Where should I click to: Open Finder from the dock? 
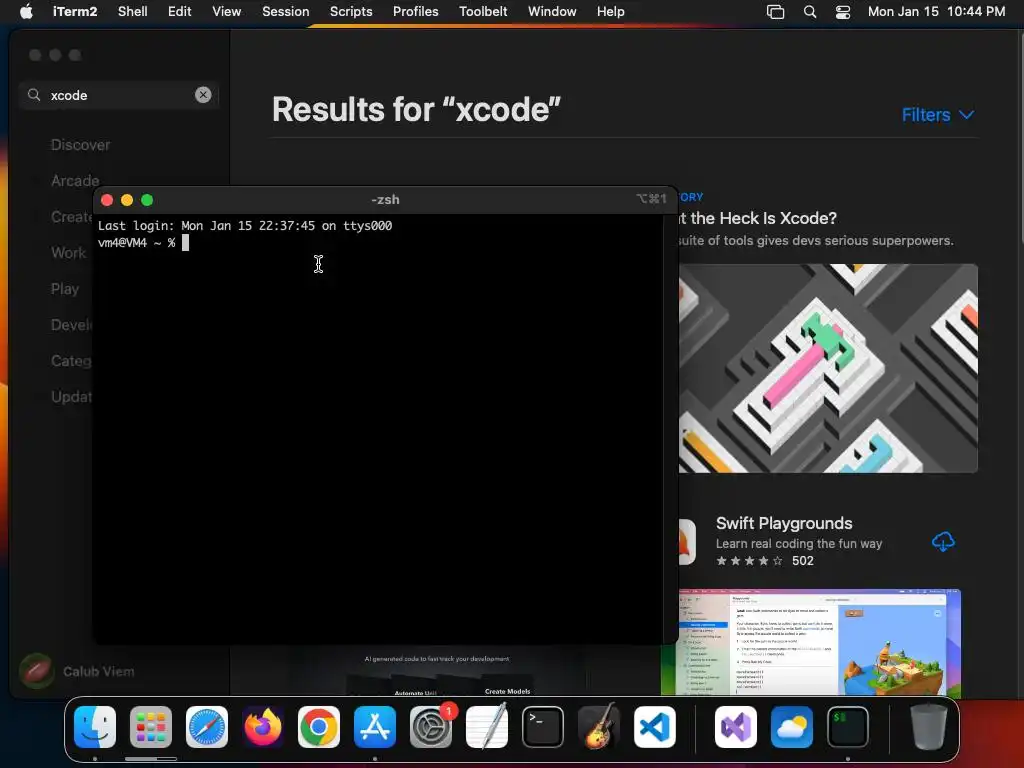tap(95, 727)
